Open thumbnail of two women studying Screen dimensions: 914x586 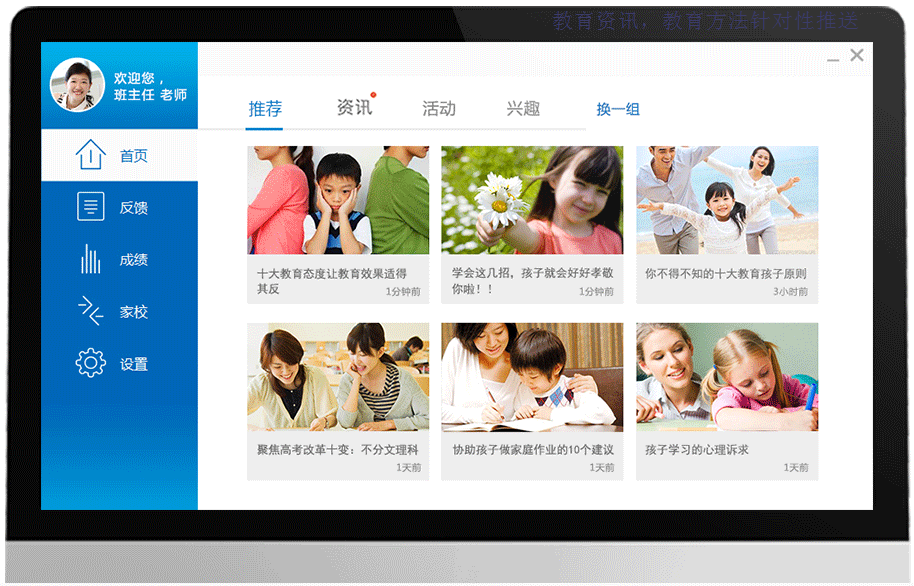click(338, 377)
